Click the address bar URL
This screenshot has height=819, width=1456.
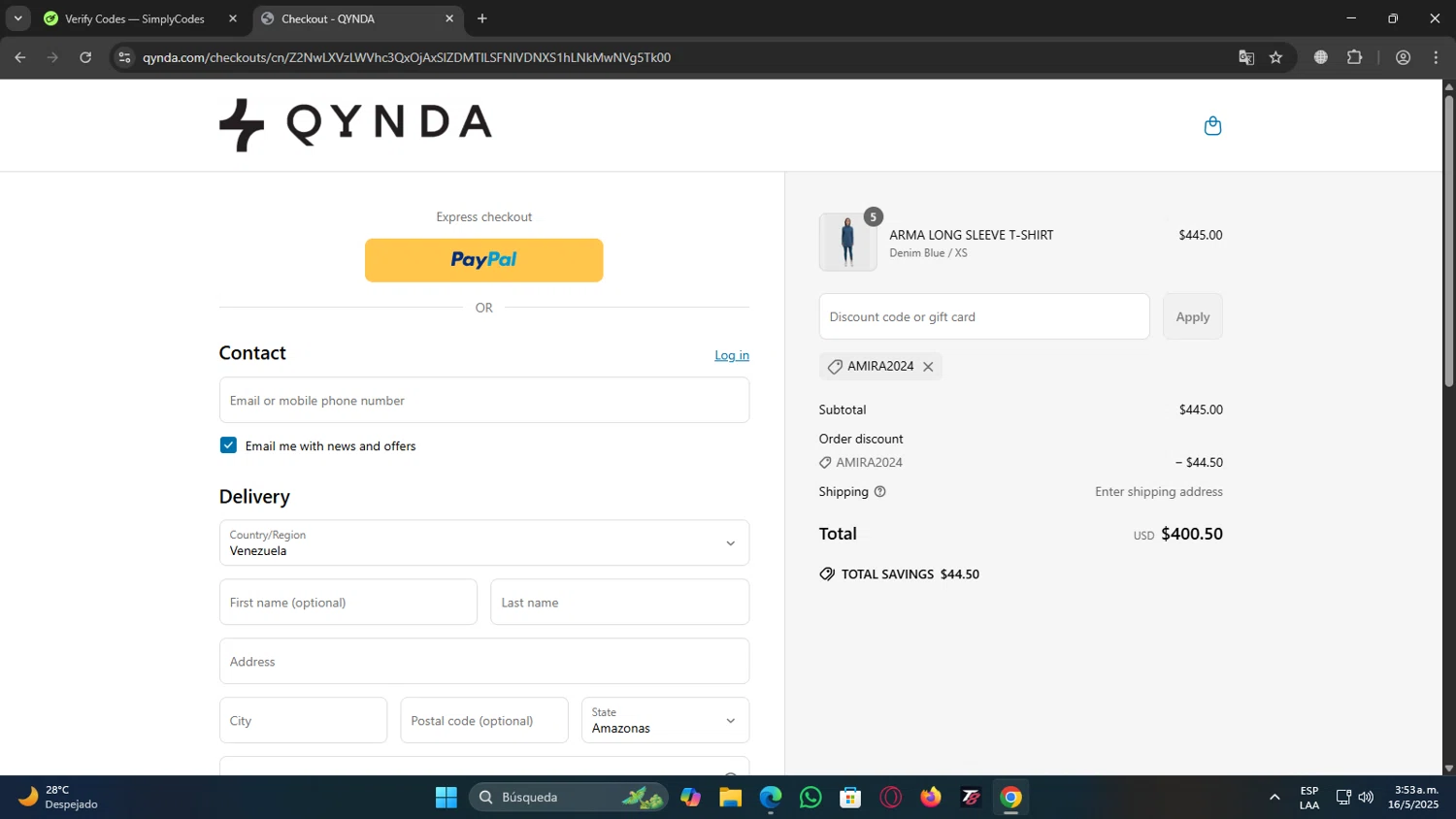407,57
